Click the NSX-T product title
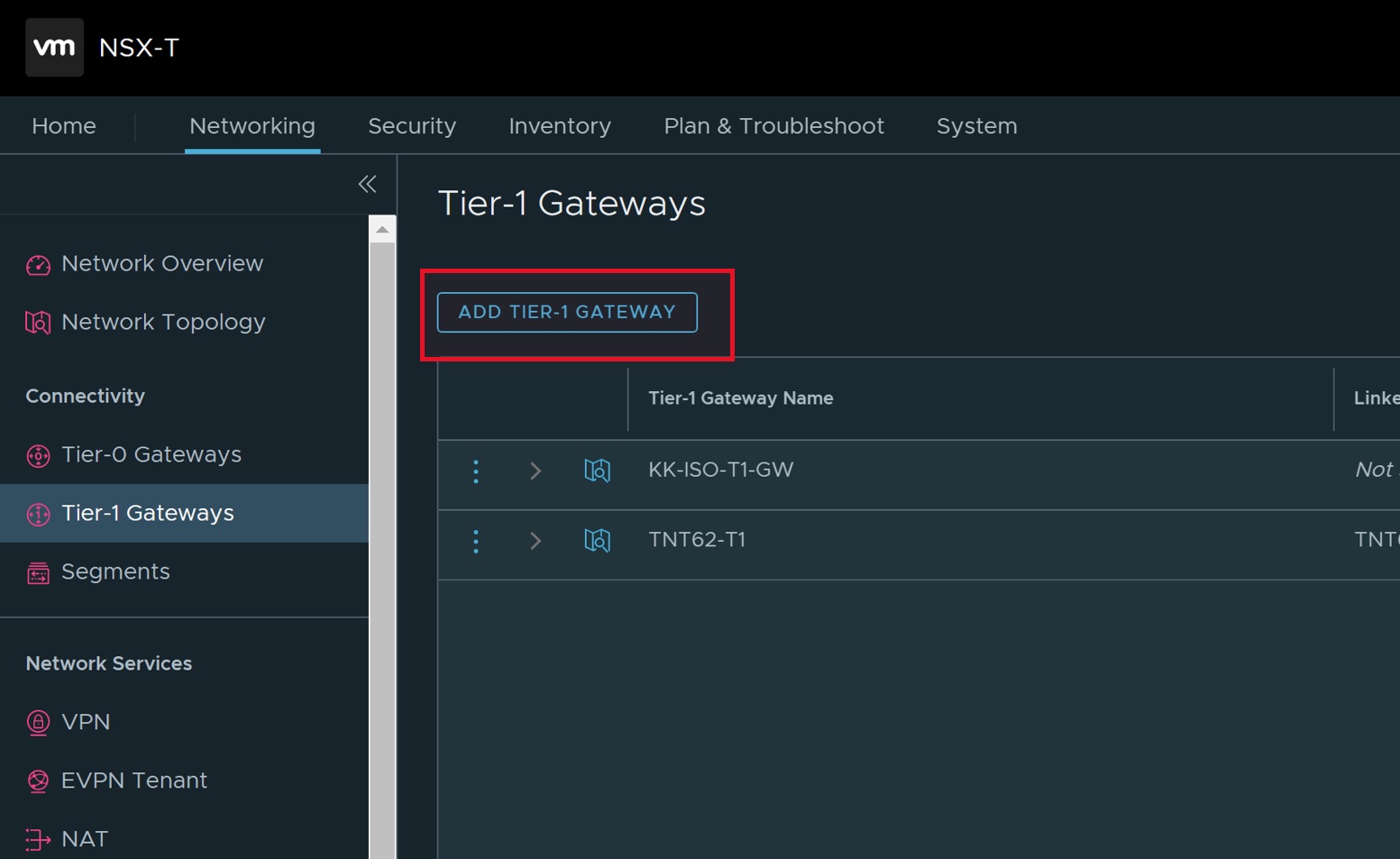This screenshot has height=859, width=1400. tap(140, 48)
